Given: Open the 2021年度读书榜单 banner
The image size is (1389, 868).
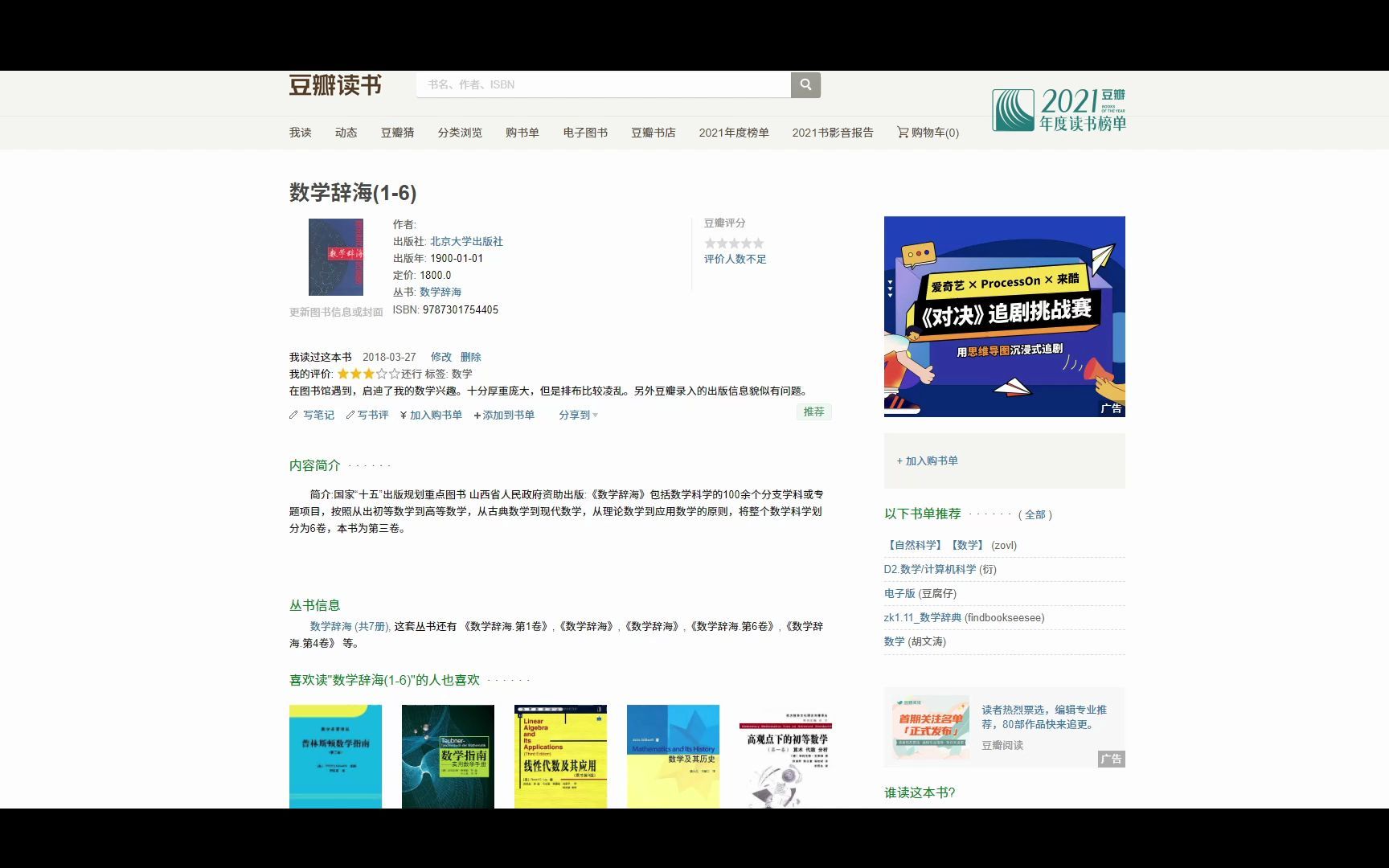Looking at the screenshot, I should pos(1059,110).
